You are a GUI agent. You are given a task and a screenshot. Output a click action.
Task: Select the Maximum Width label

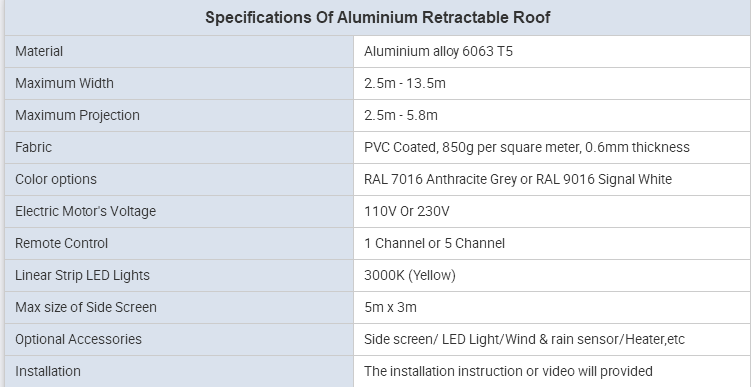tap(64, 83)
